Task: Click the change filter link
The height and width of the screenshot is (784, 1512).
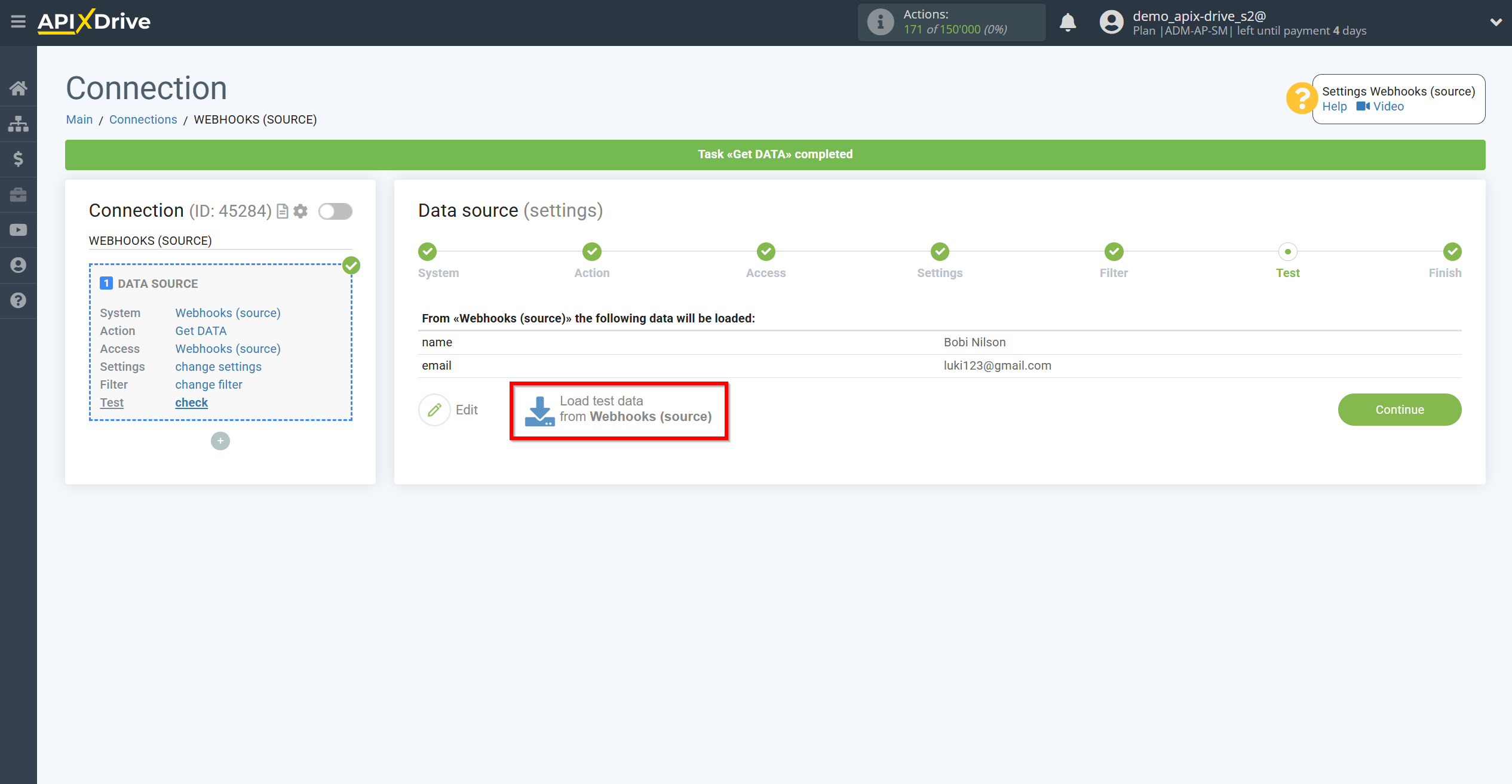Action: pos(208,385)
